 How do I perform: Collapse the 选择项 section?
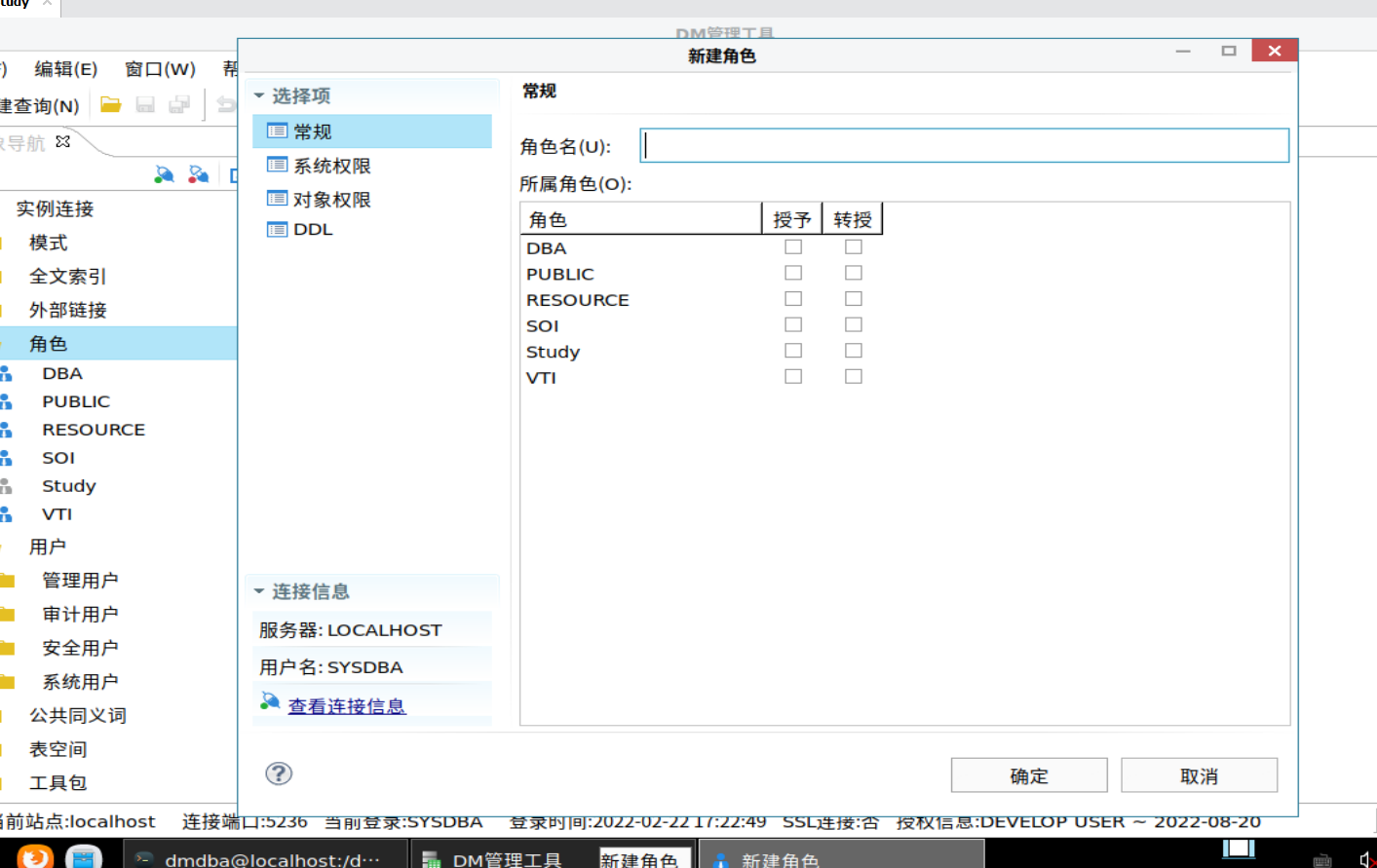click(259, 95)
